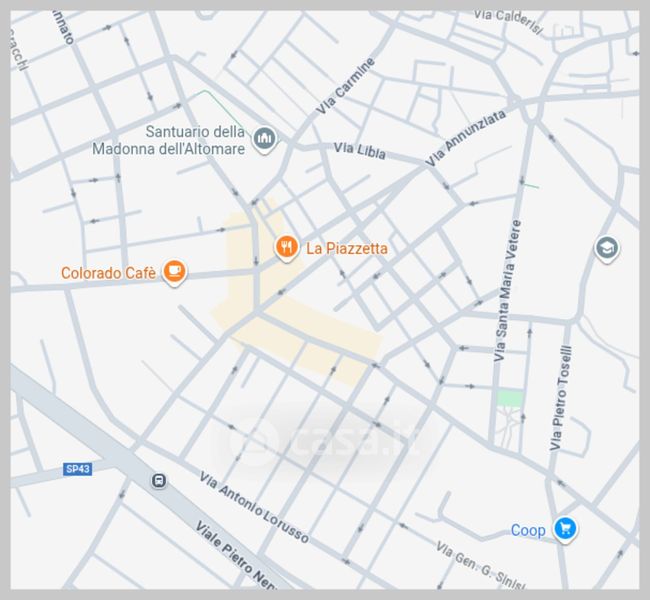Click the Colorado Cafè text label
The height and width of the screenshot is (600, 650).
109,273
